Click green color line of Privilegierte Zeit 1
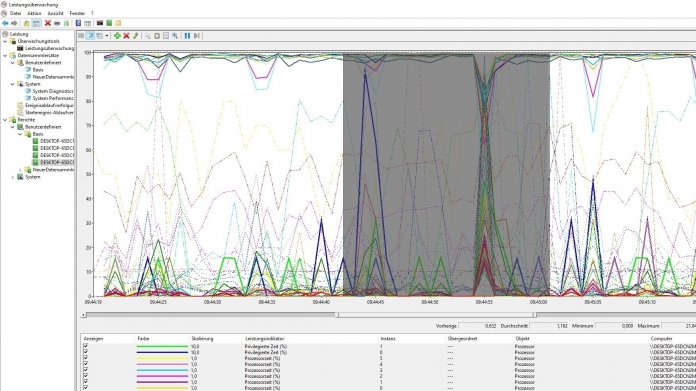The height and width of the screenshot is (391, 696). pyautogui.click(x=162, y=346)
